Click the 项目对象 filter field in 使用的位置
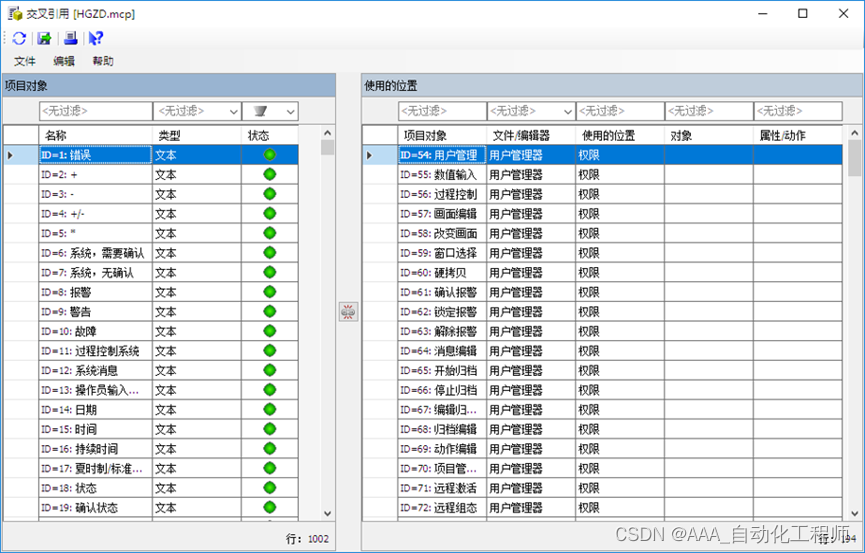Viewport: 865px width, 553px height. point(442,111)
